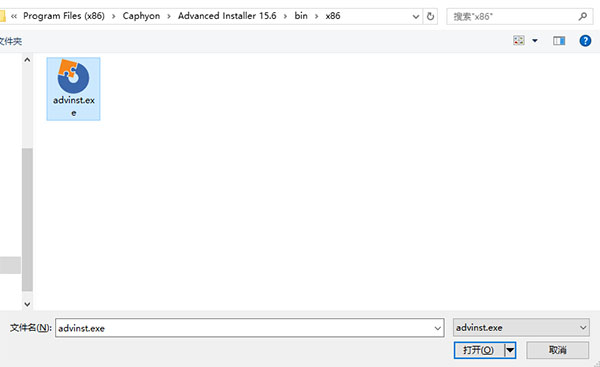Expand the address bar history dropdown
Viewport: 600px width, 367px height.
416,16
